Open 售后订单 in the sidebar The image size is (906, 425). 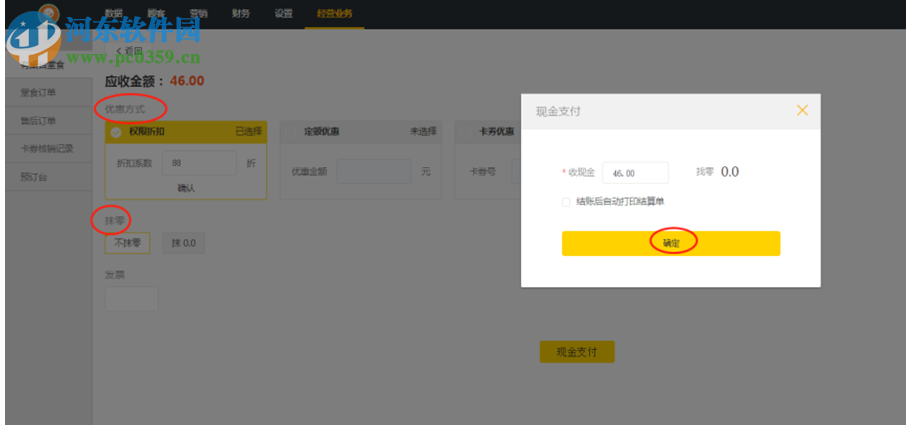click(x=49, y=121)
